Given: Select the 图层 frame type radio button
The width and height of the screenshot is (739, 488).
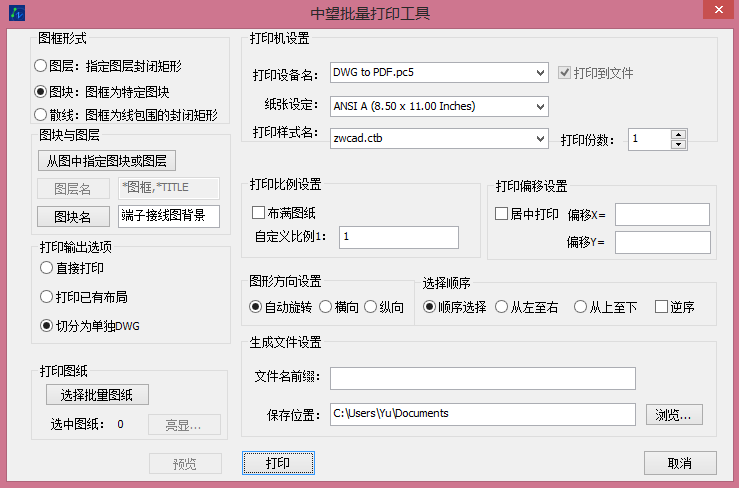Looking at the screenshot, I should [x=40, y=66].
